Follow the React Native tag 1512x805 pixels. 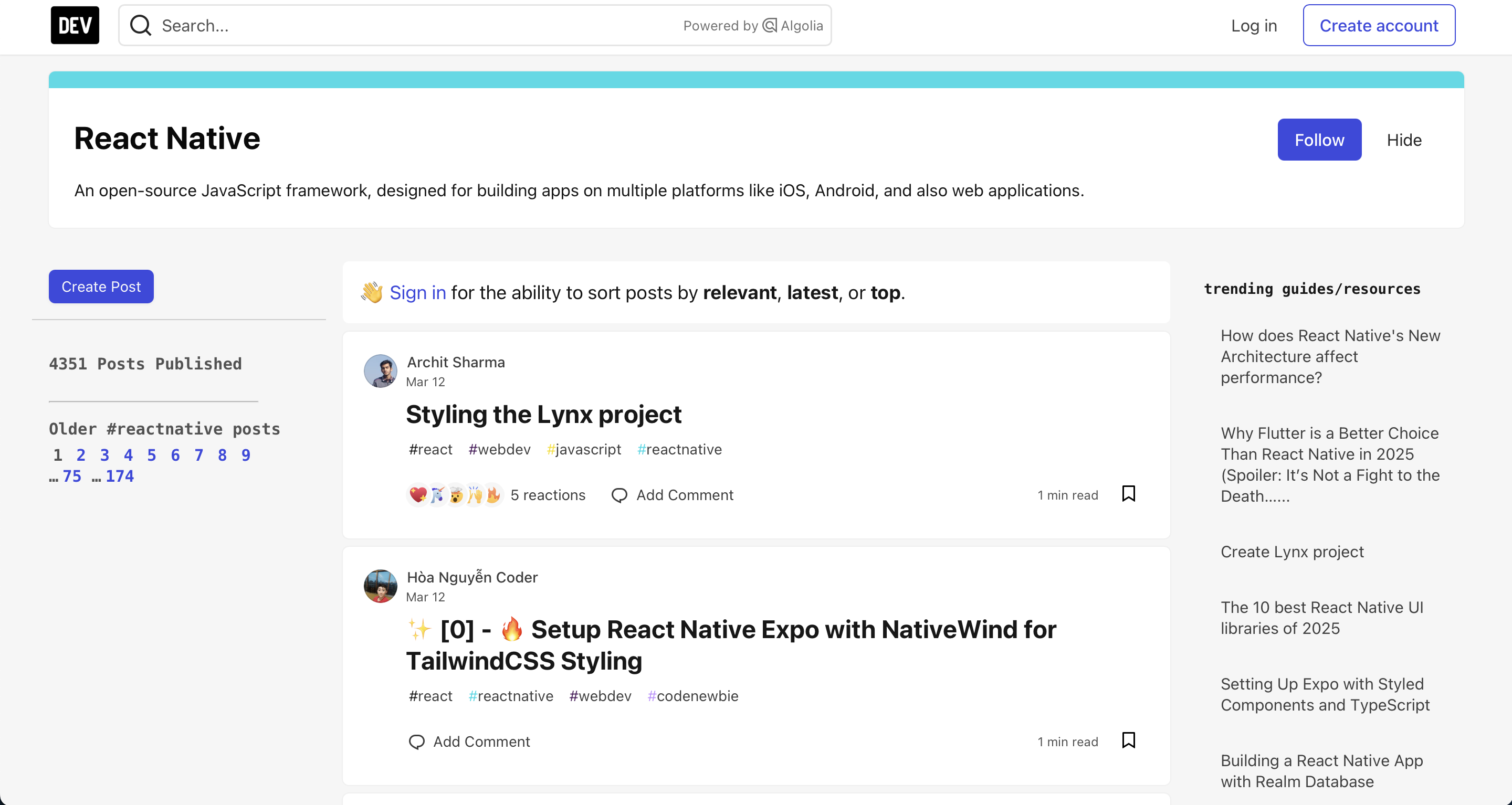point(1319,140)
